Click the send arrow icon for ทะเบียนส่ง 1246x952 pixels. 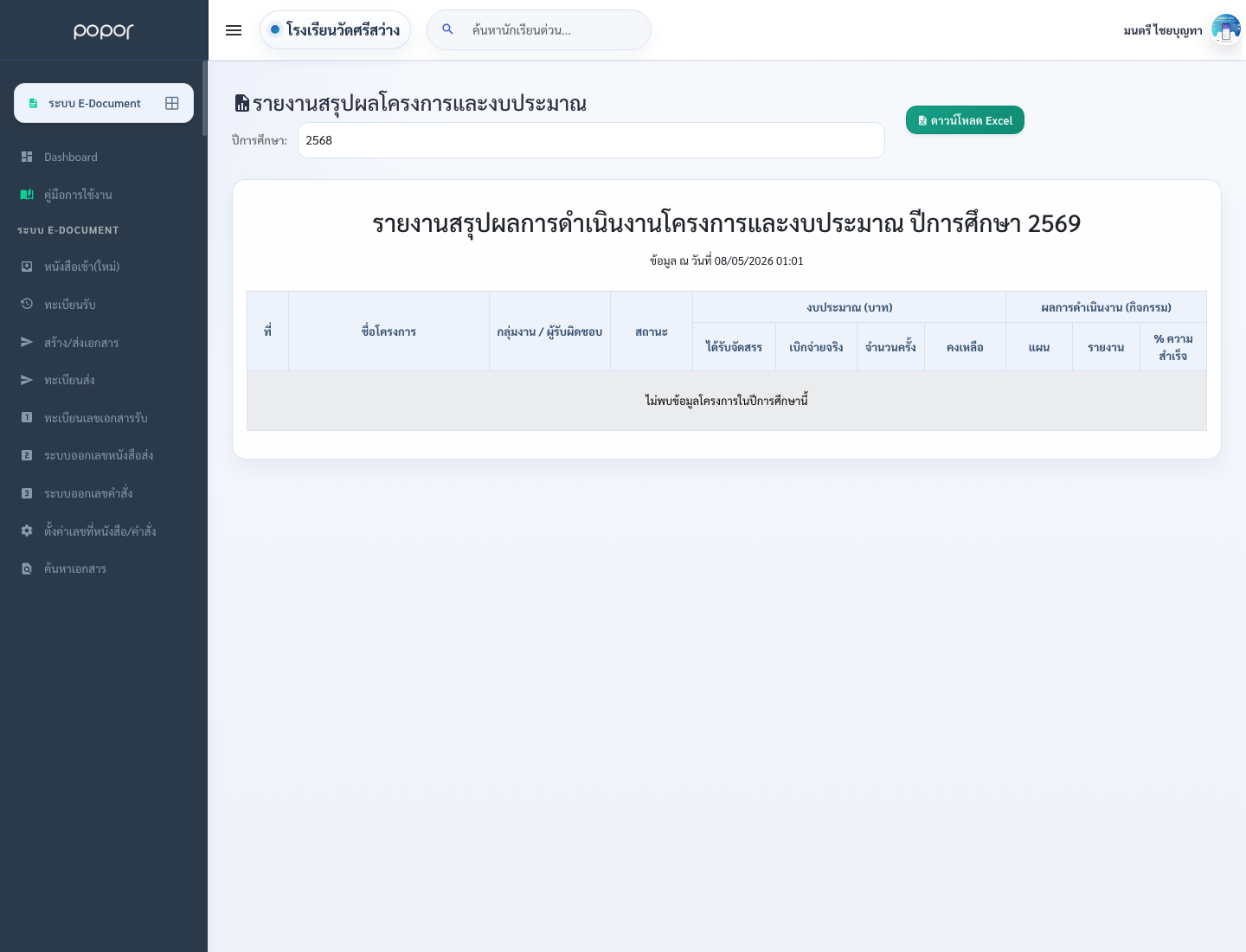tap(27, 380)
